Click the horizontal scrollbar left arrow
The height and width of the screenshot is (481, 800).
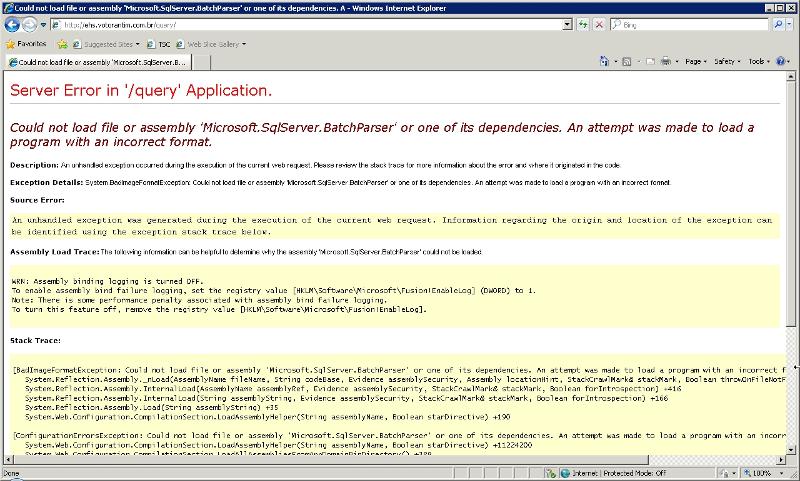8,460
